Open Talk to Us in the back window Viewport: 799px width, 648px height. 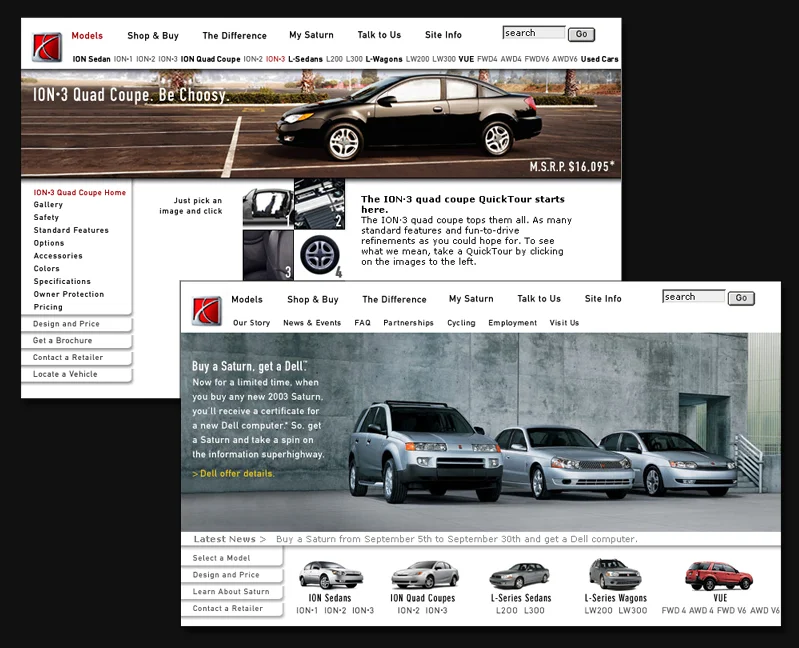tap(379, 35)
